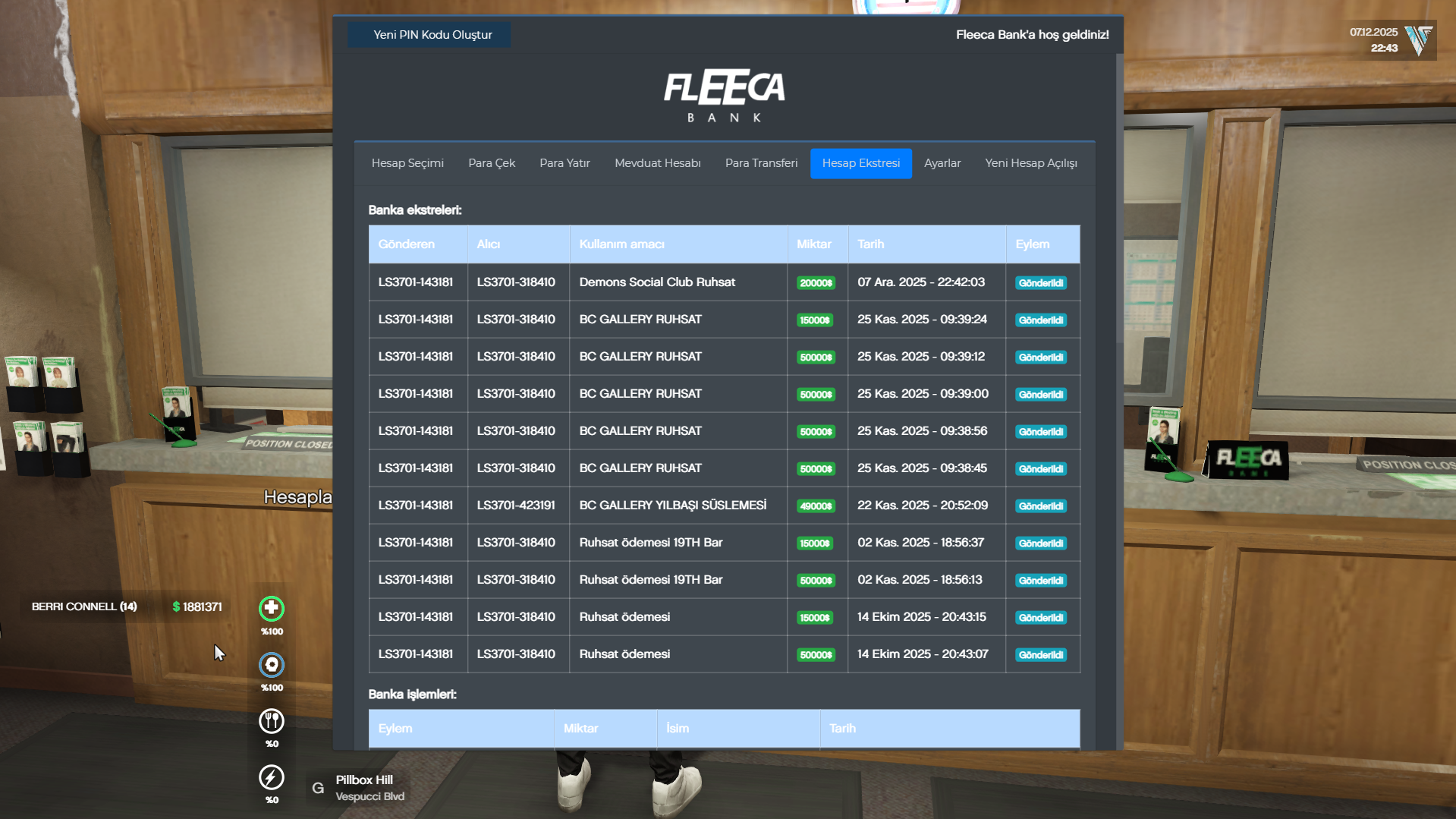Click the 49000$ amount badge
1456x819 pixels.
pyautogui.click(x=816, y=506)
